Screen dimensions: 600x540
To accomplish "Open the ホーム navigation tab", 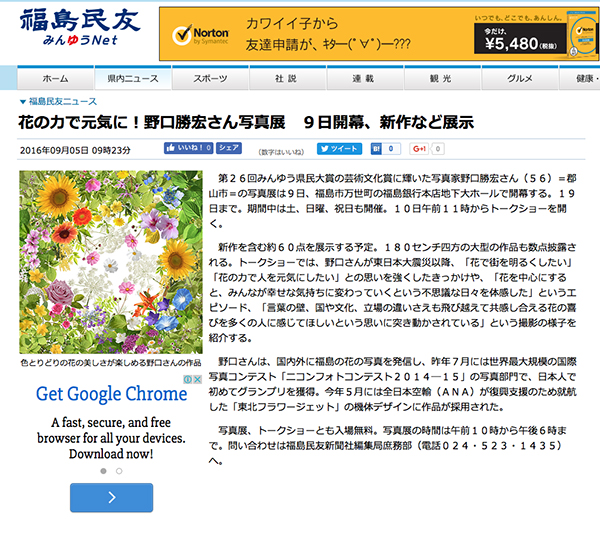I will [56, 78].
